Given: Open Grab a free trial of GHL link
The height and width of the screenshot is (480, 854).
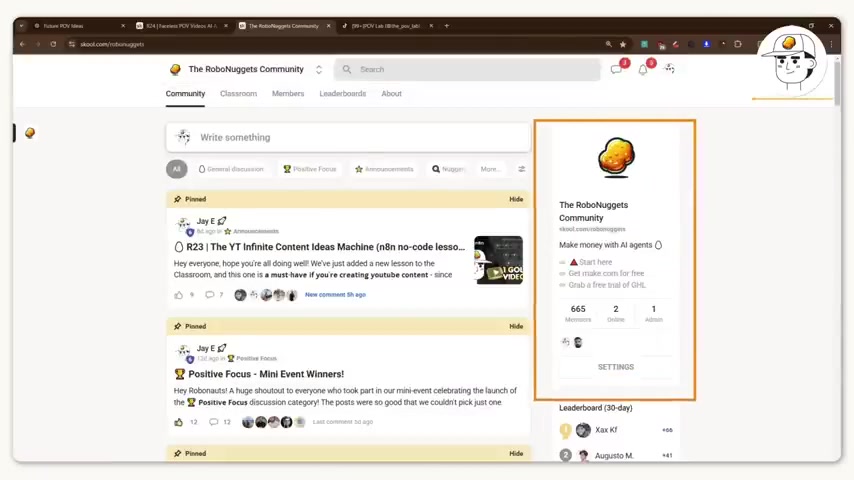Looking at the screenshot, I should click(x=607, y=285).
